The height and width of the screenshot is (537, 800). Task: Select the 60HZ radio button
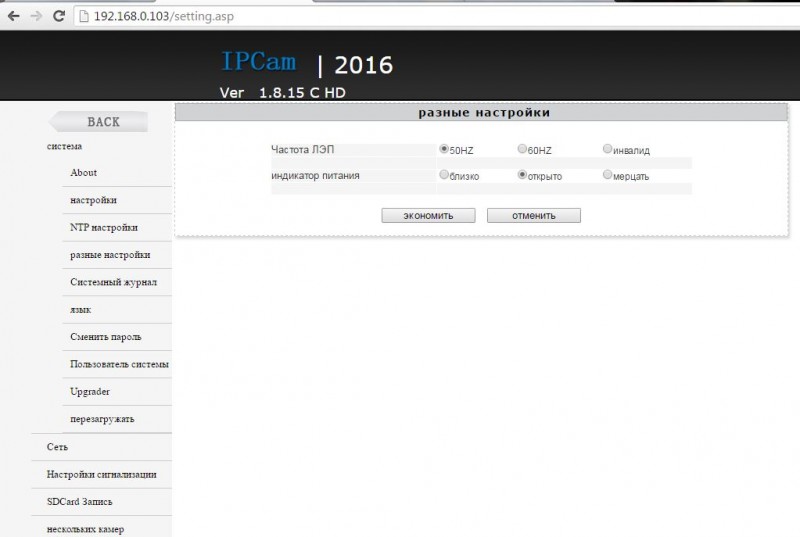tap(522, 149)
